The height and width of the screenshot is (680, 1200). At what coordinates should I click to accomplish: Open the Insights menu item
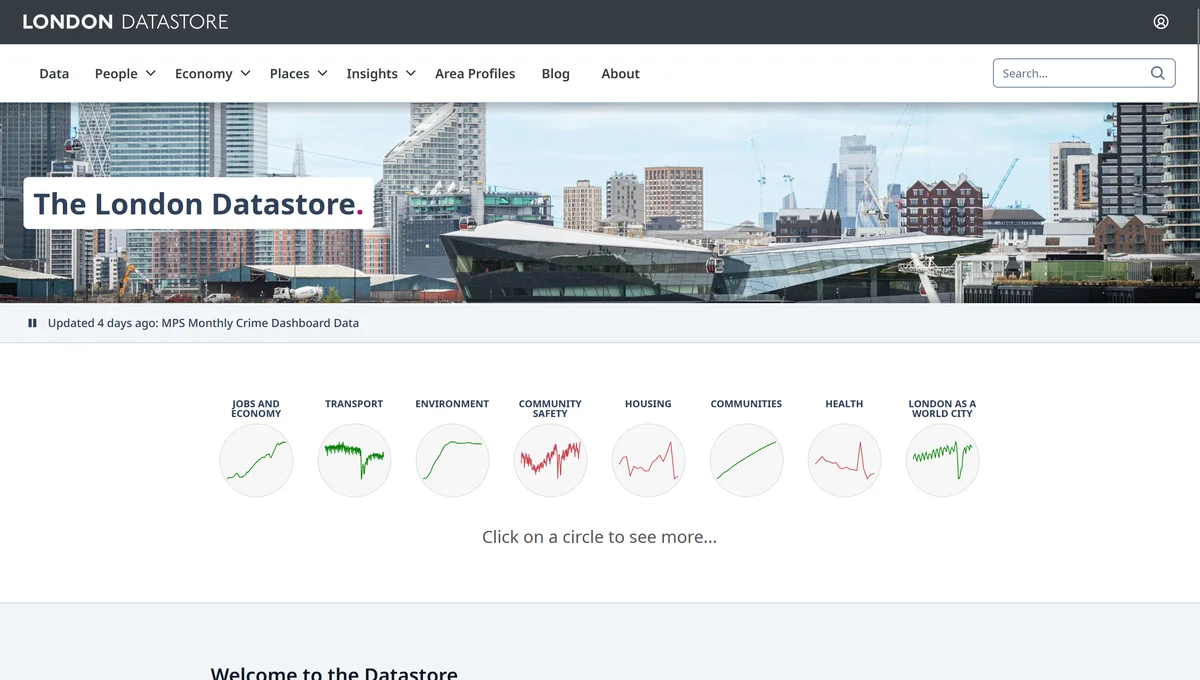pos(372,74)
